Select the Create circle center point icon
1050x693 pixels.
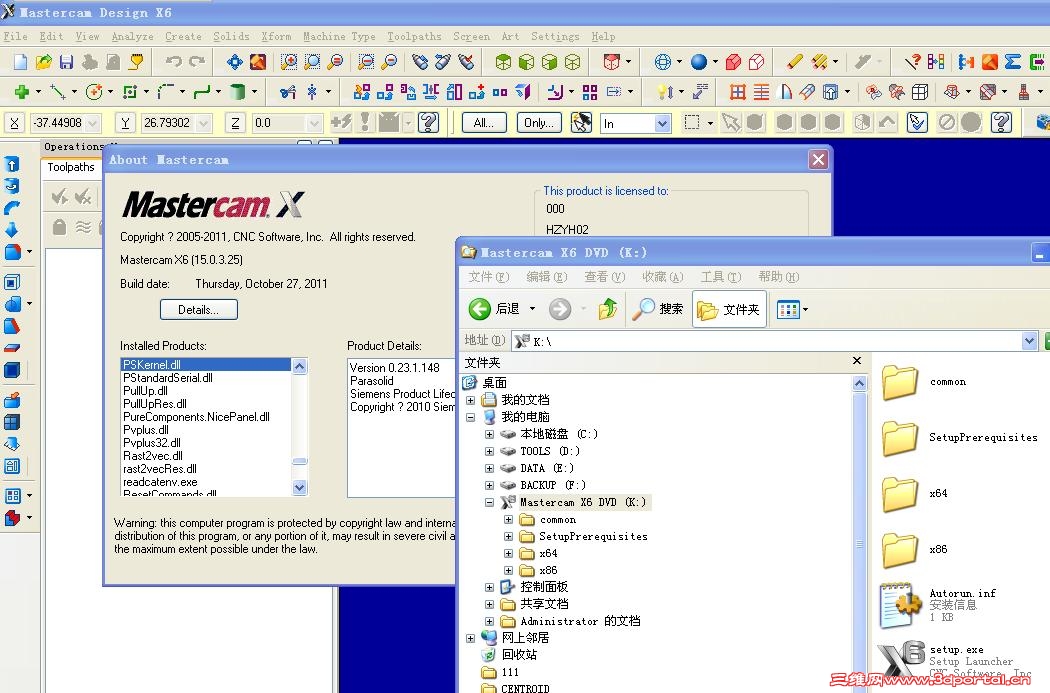94,92
